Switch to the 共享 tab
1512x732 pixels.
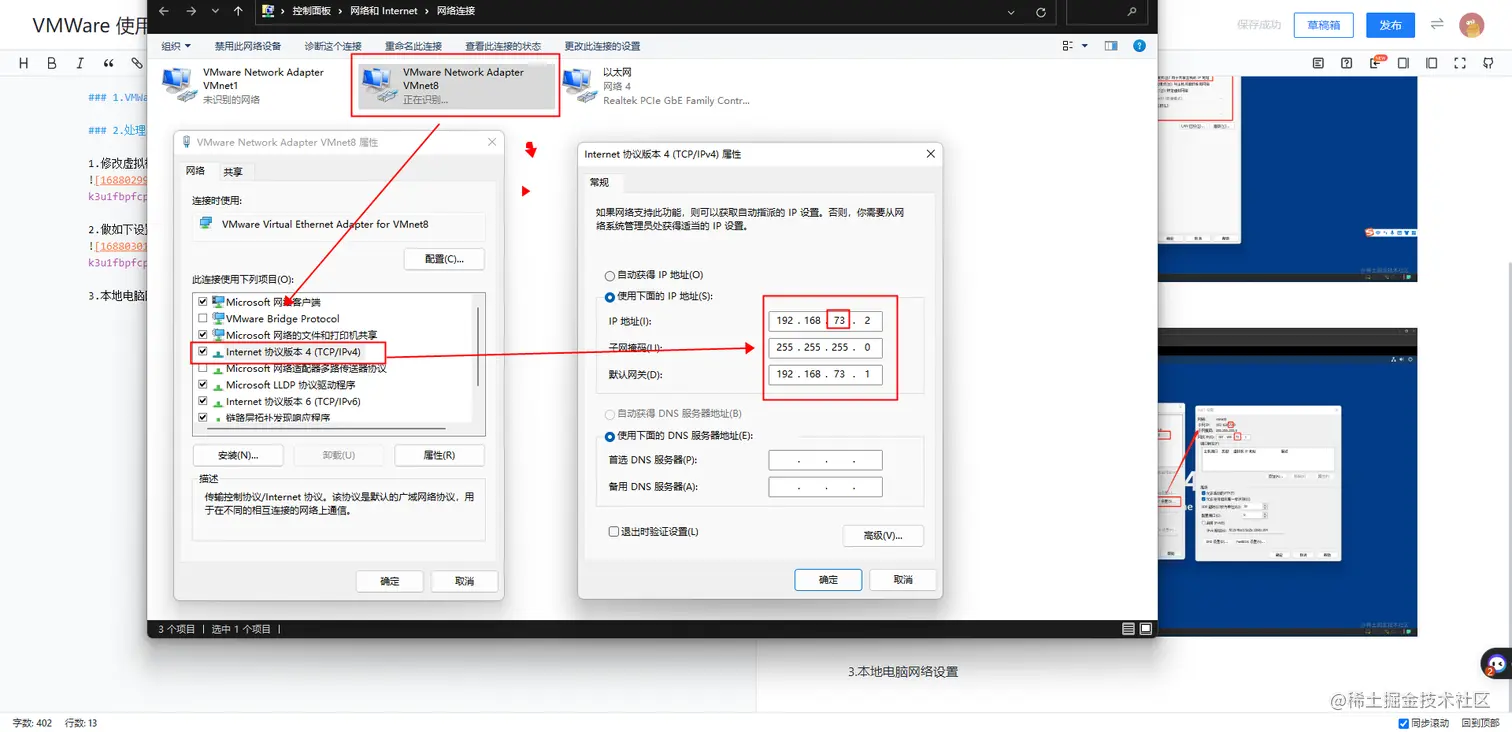(232, 172)
